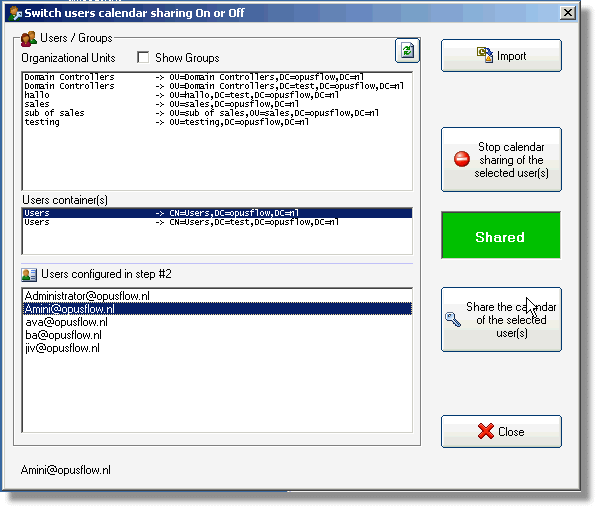Close the dialog with the title bar X

(x=567, y=13)
